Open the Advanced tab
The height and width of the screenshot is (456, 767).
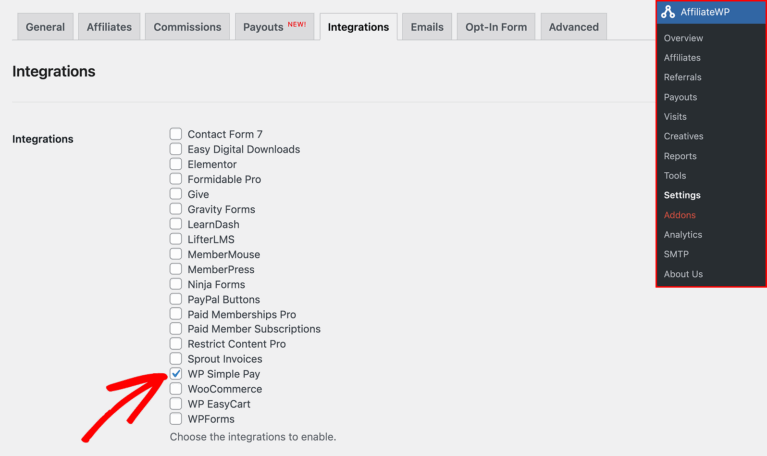574,27
